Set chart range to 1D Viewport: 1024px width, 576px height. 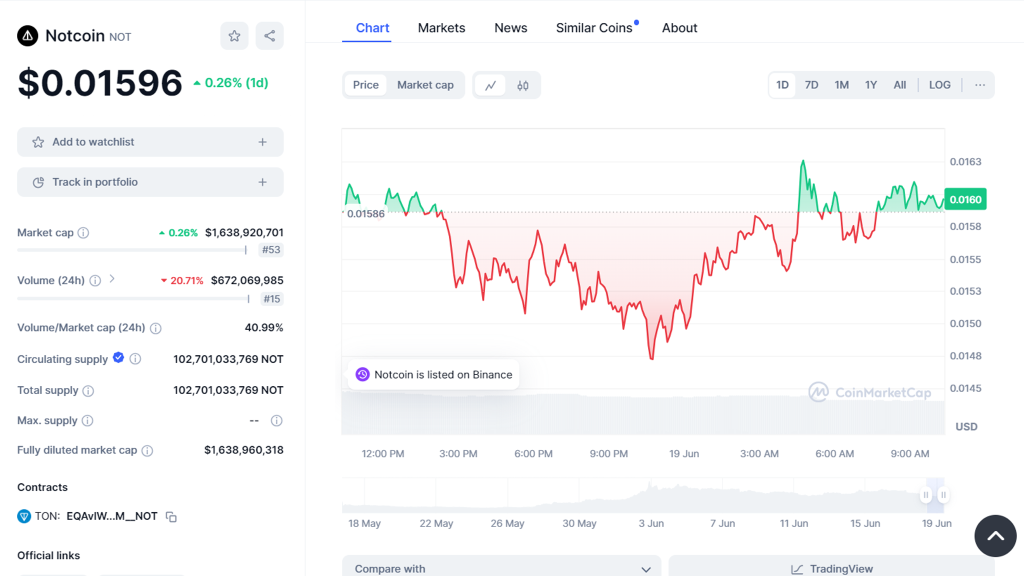coord(782,85)
